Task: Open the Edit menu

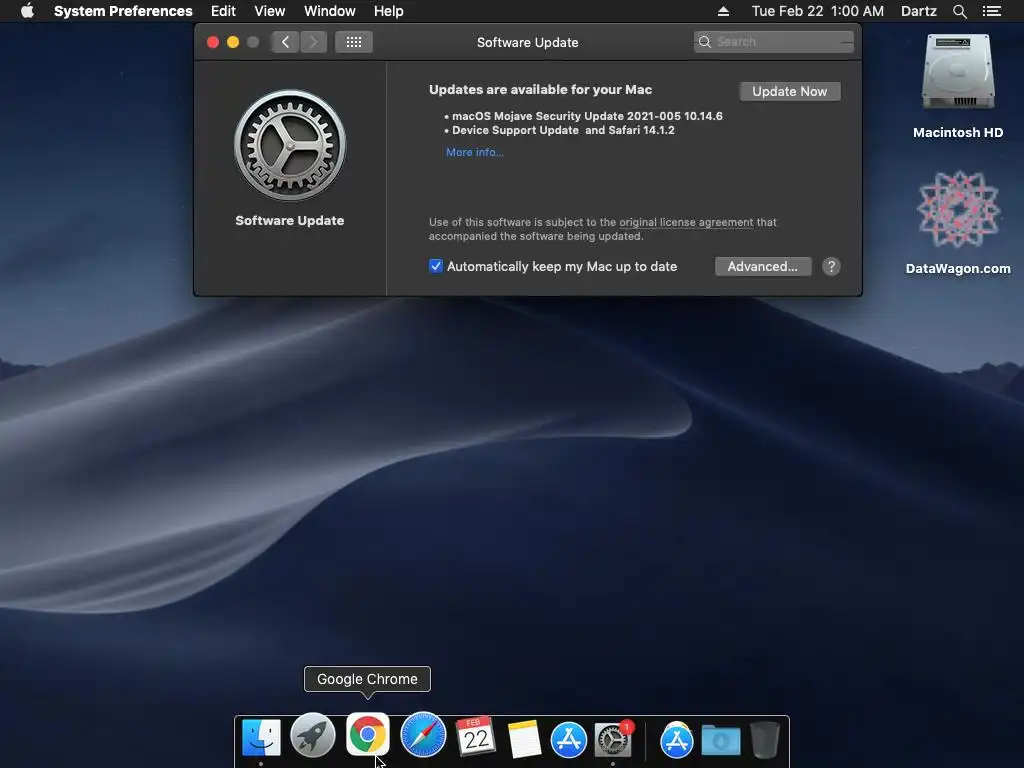Action: 223,11
